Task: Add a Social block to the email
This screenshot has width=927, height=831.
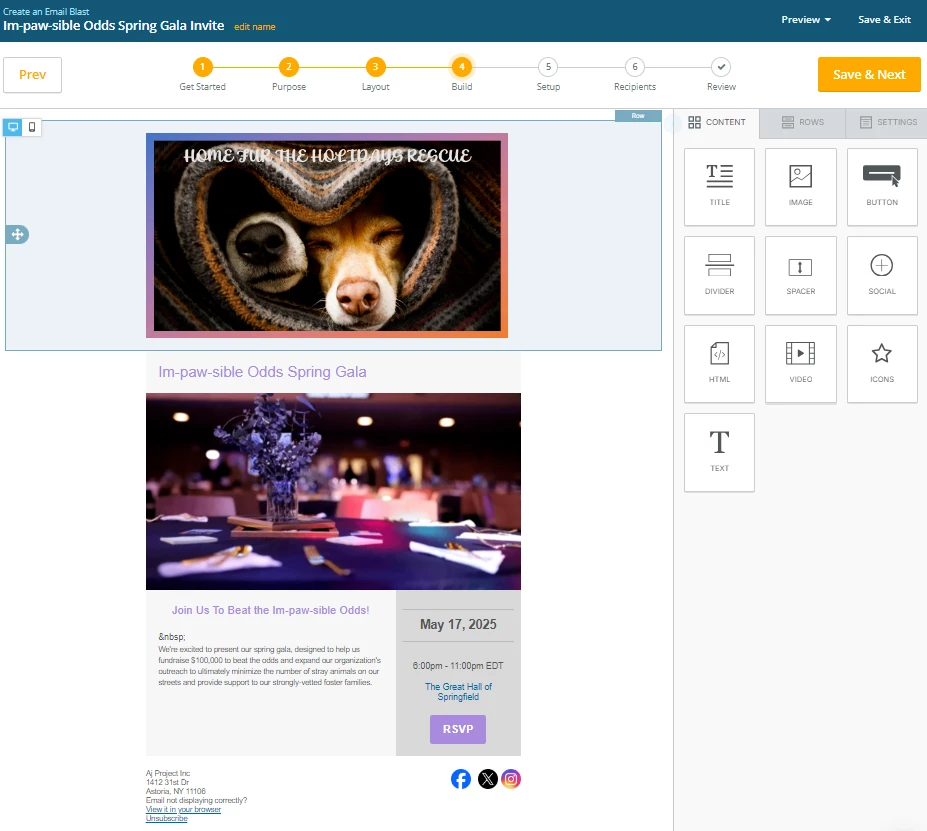Action: click(x=881, y=275)
